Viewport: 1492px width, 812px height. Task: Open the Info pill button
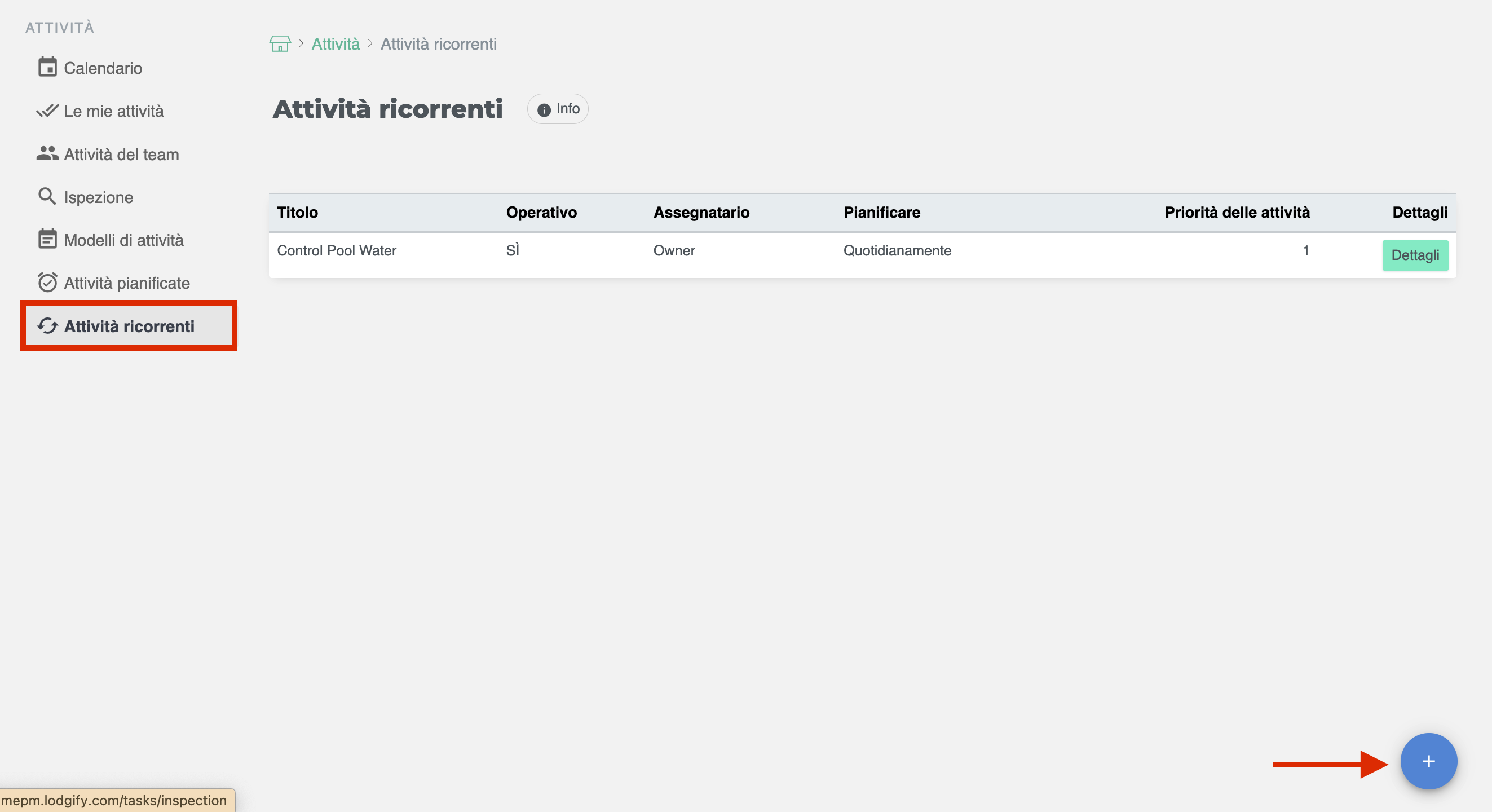coord(557,109)
